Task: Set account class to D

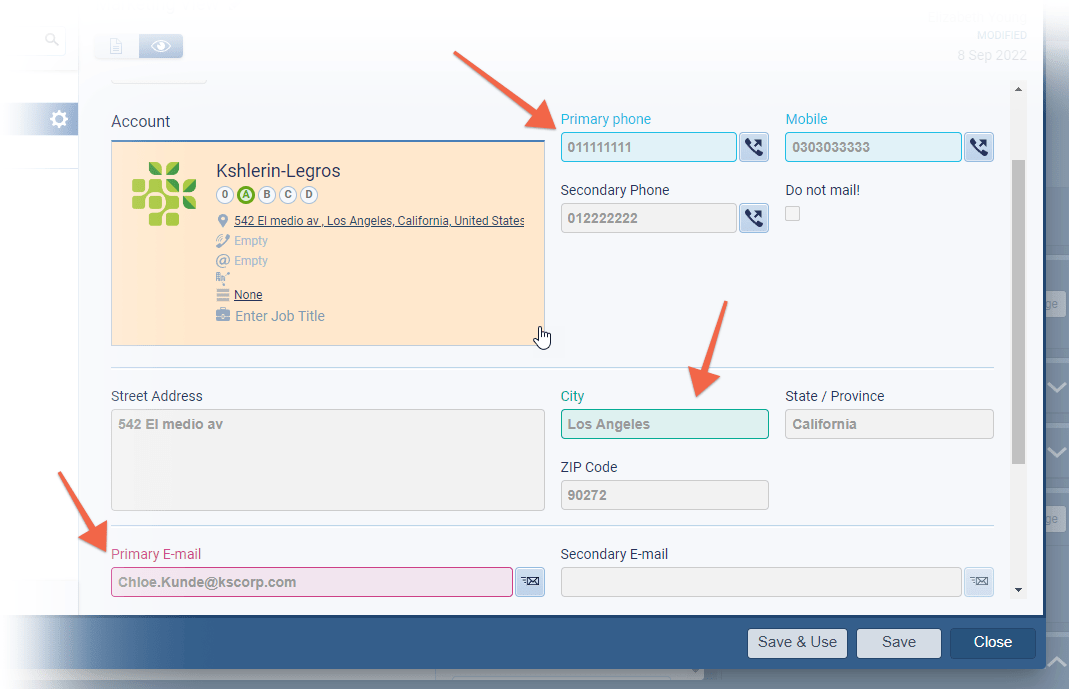Action: tap(309, 195)
